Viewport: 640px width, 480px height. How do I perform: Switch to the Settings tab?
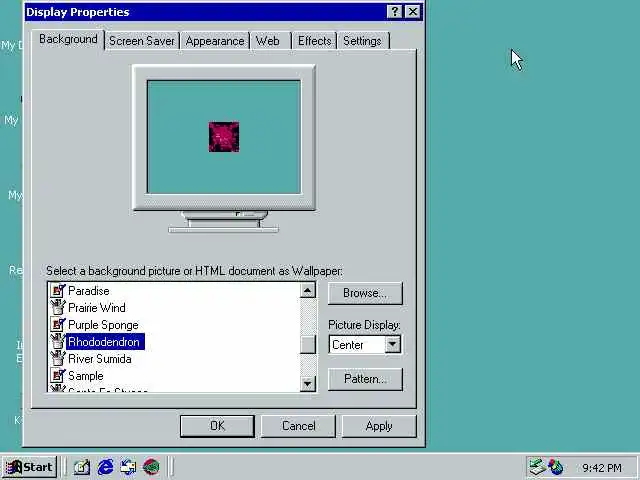pos(362,41)
